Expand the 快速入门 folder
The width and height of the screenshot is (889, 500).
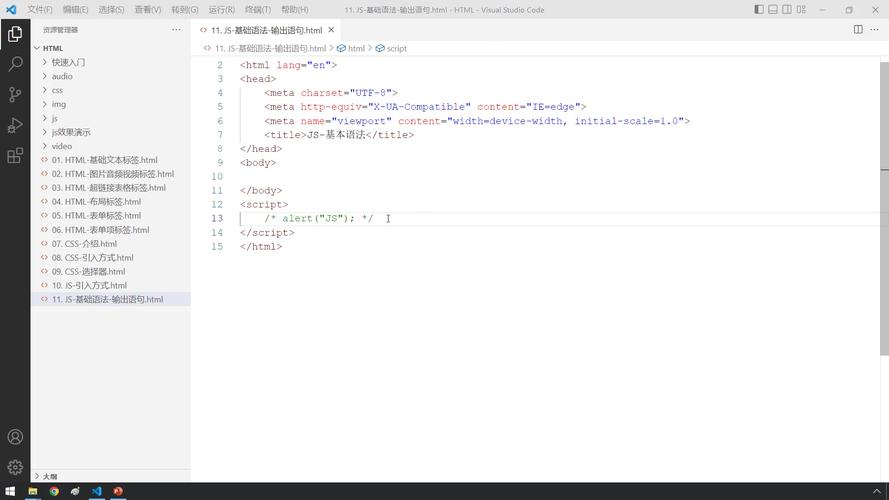45,62
